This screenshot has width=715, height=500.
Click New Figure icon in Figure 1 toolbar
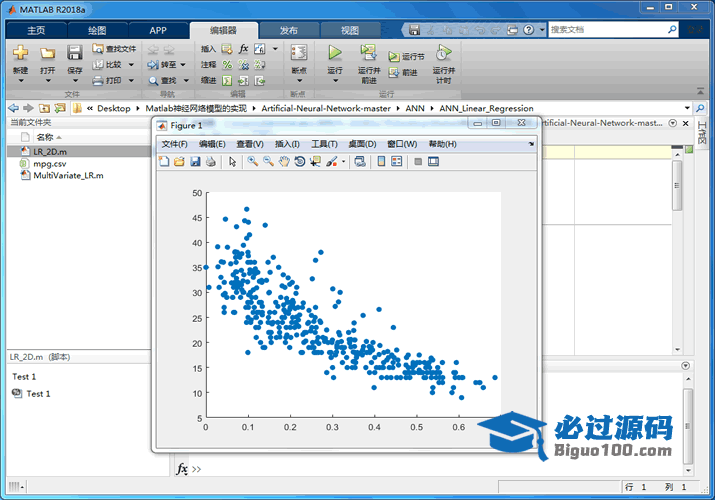[x=164, y=161]
